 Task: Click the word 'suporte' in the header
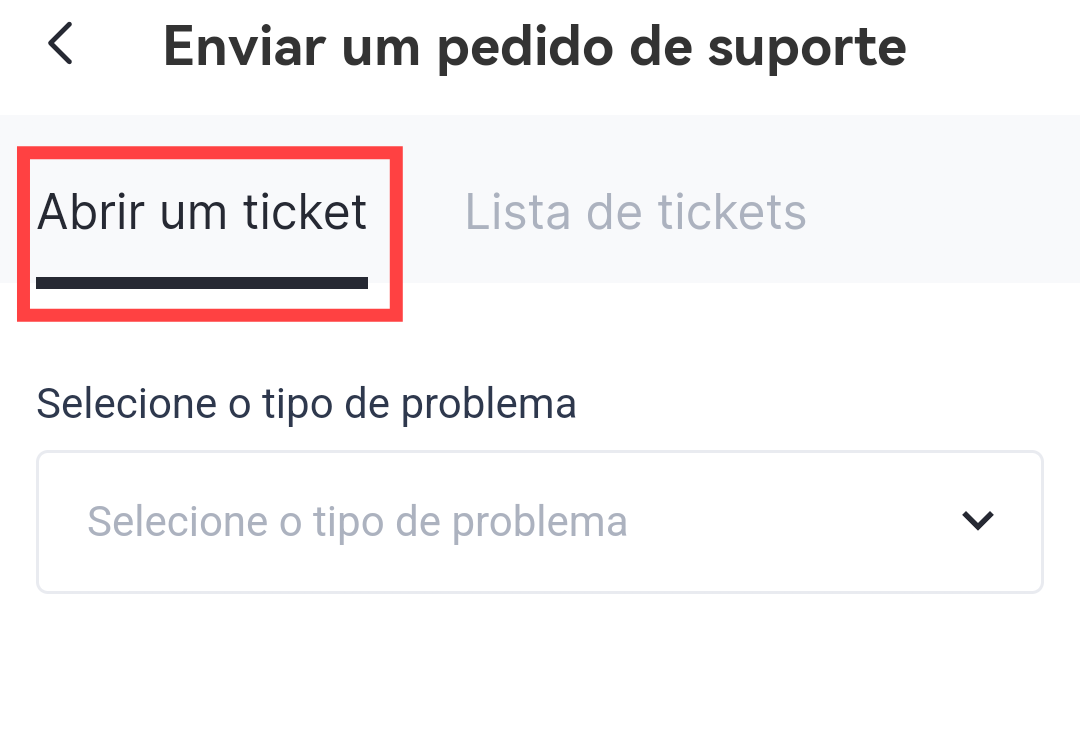(806, 46)
